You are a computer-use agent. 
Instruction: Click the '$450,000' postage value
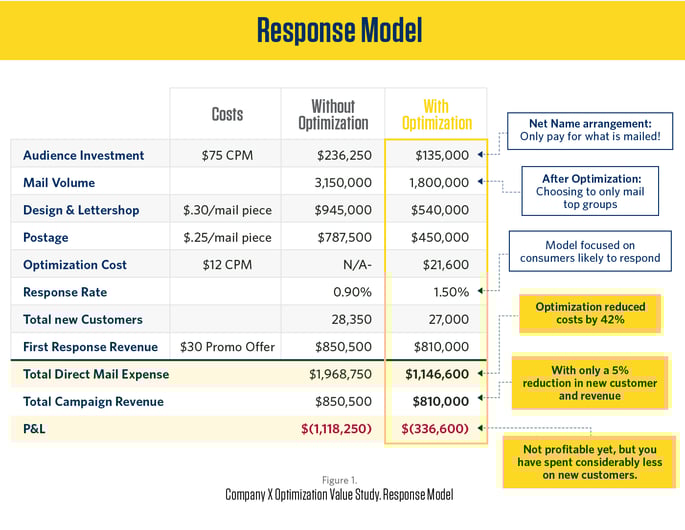click(x=439, y=237)
